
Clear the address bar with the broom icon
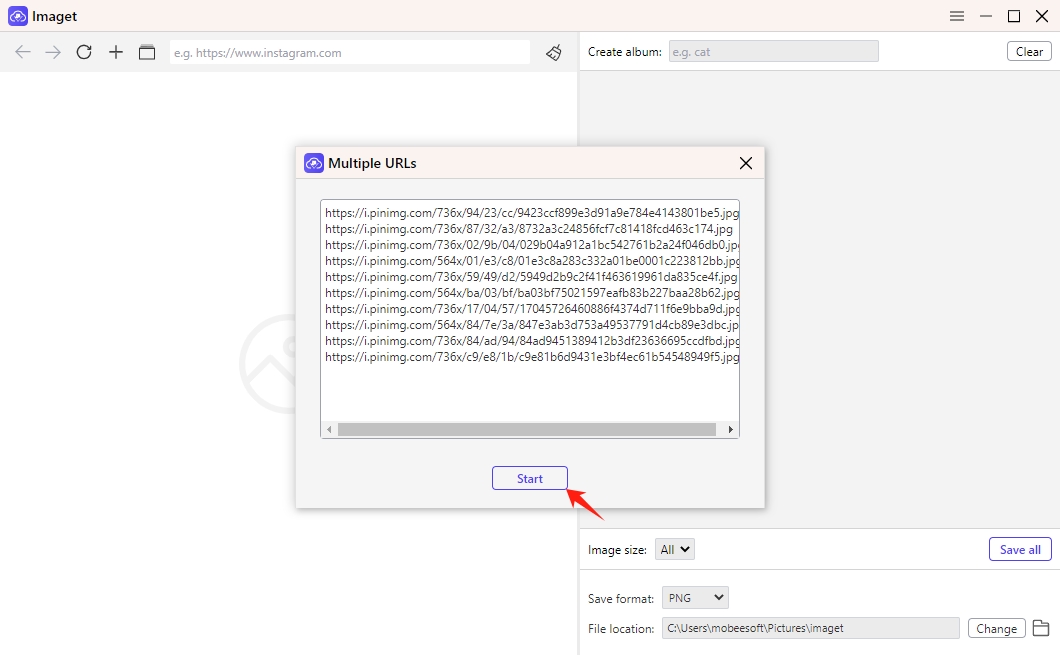pos(554,52)
